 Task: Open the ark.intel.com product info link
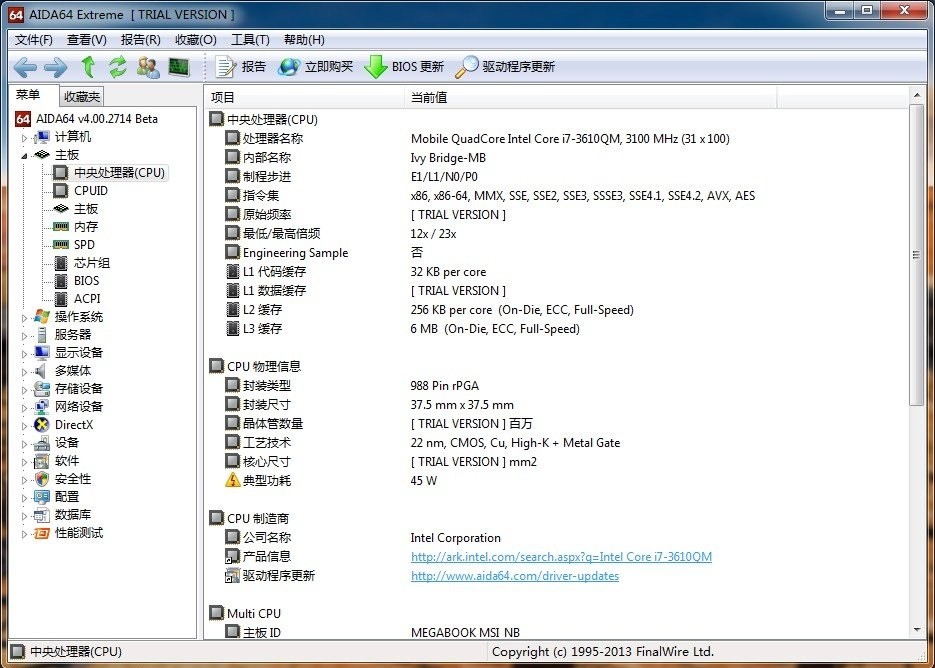click(x=561, y=557)
